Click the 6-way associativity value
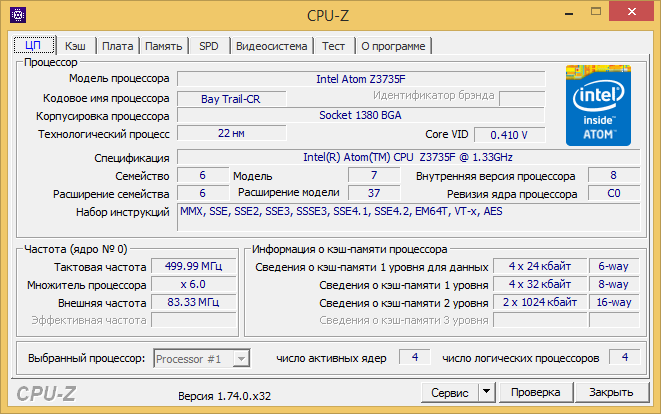 614,266
